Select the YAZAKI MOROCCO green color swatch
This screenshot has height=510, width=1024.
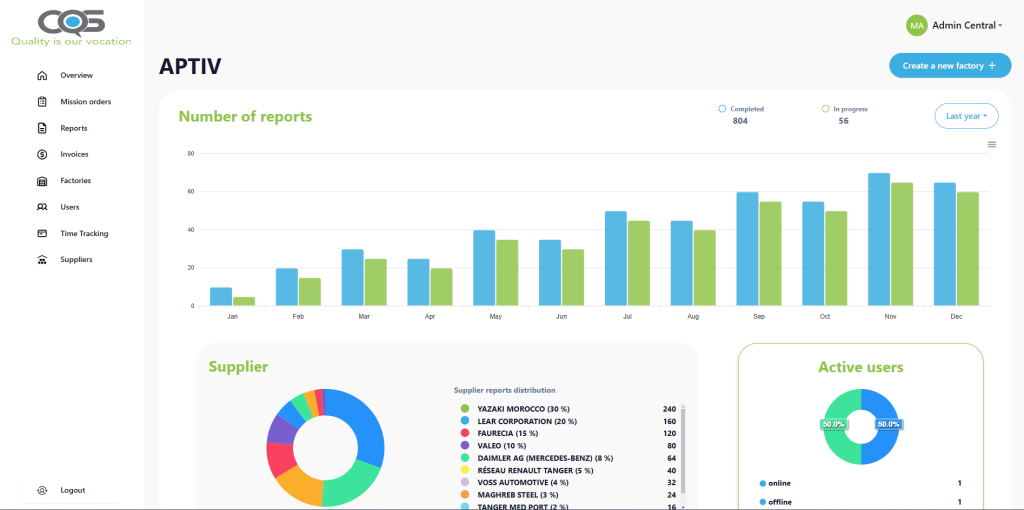tap(465, 408)
